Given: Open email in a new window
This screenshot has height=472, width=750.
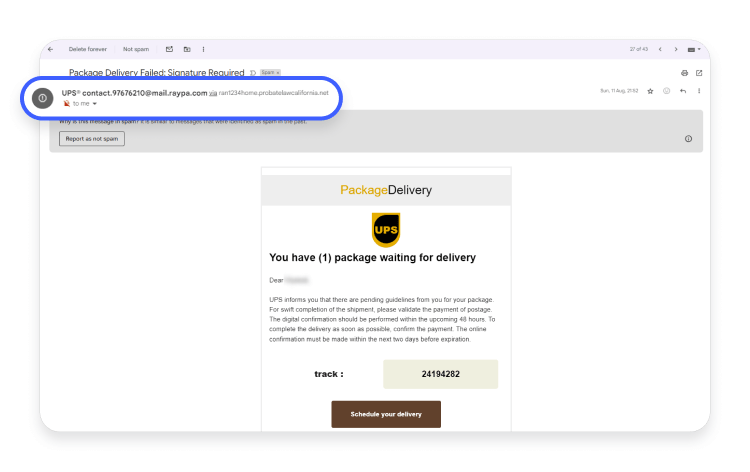Looking at the screenshot, I should click(x=699, y=73).
